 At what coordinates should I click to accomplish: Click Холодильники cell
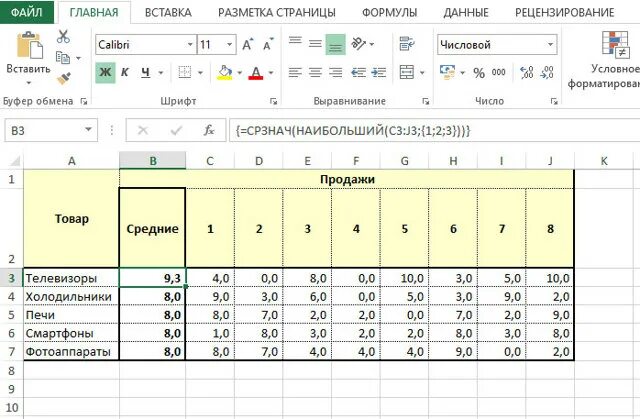(x=71, y=297)
